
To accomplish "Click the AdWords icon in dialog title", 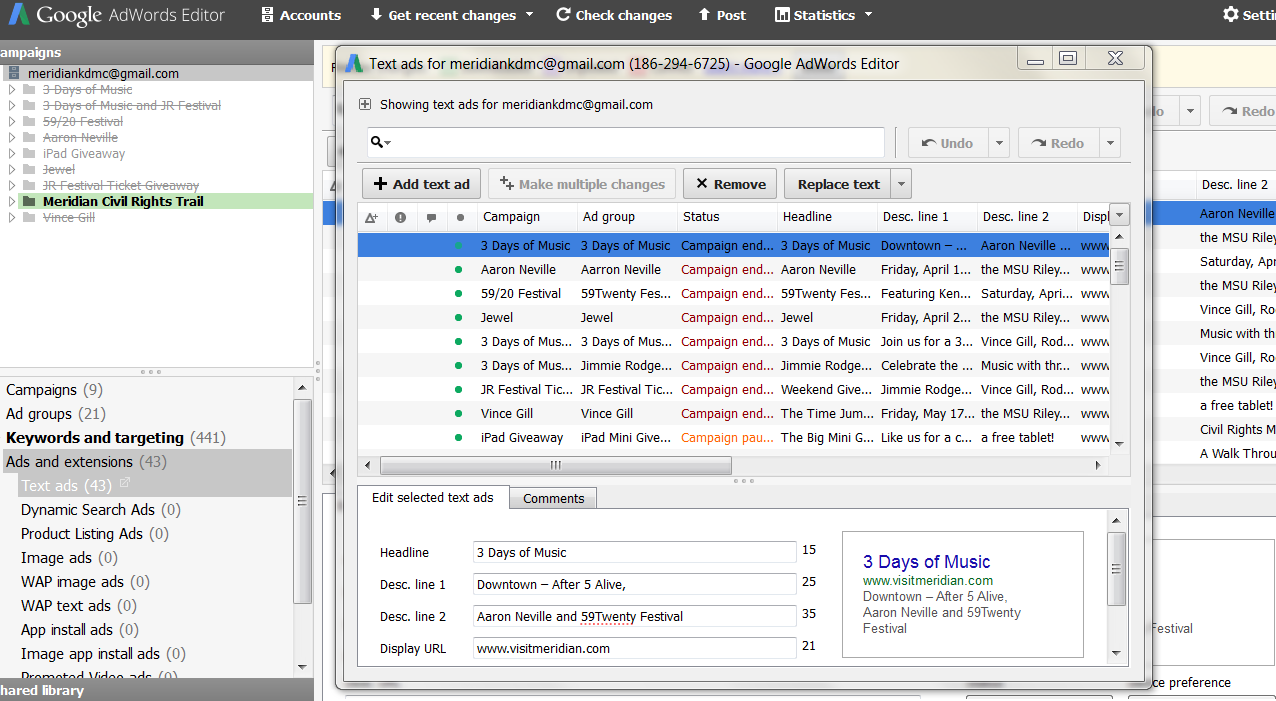I will 354,63.
